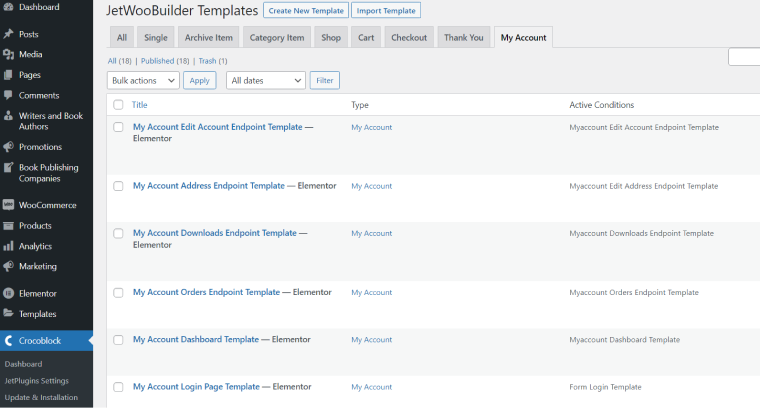Click the Trash (1) filter link
Screen dimensions: 760x408
tap(213, 61)
